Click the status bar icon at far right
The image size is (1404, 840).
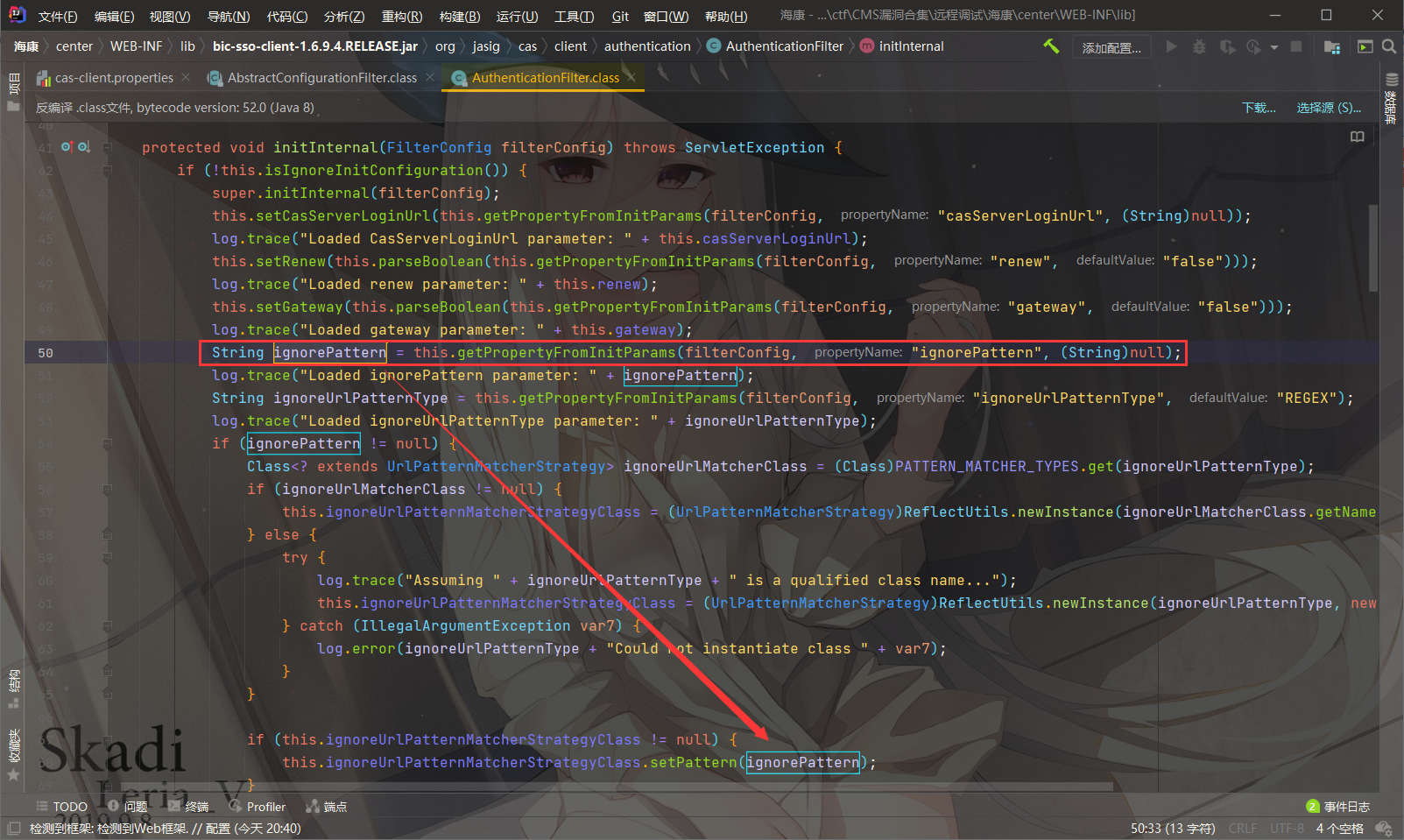(x=1385, y=828)
